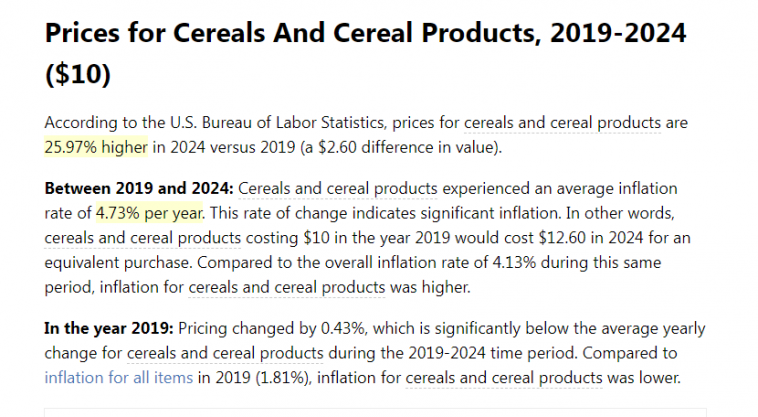Viewport: 758px width, 417px height.
Task: Click "cereals and cereal products" before "was higher"
Action: 286,288
